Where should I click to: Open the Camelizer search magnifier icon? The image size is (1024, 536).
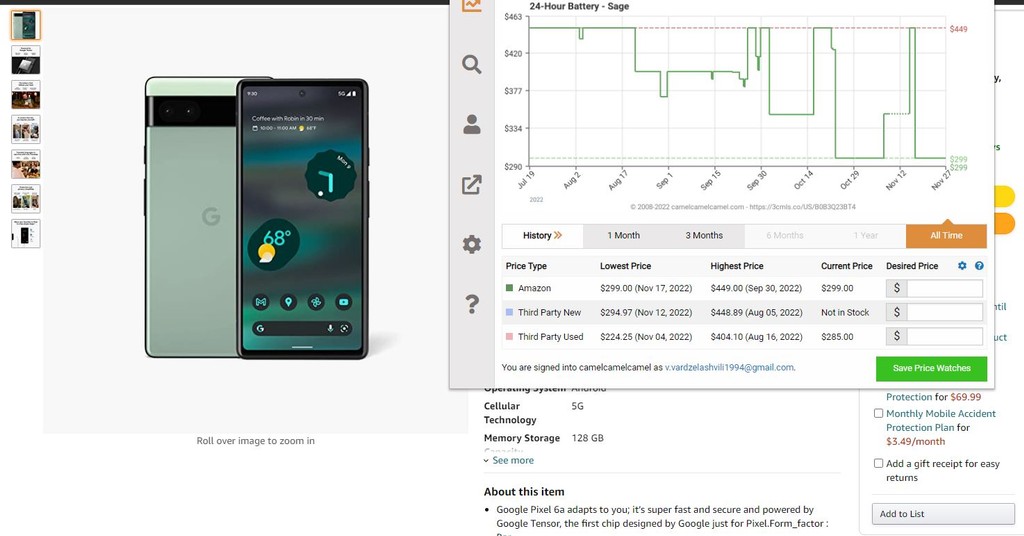coord(472,64)
